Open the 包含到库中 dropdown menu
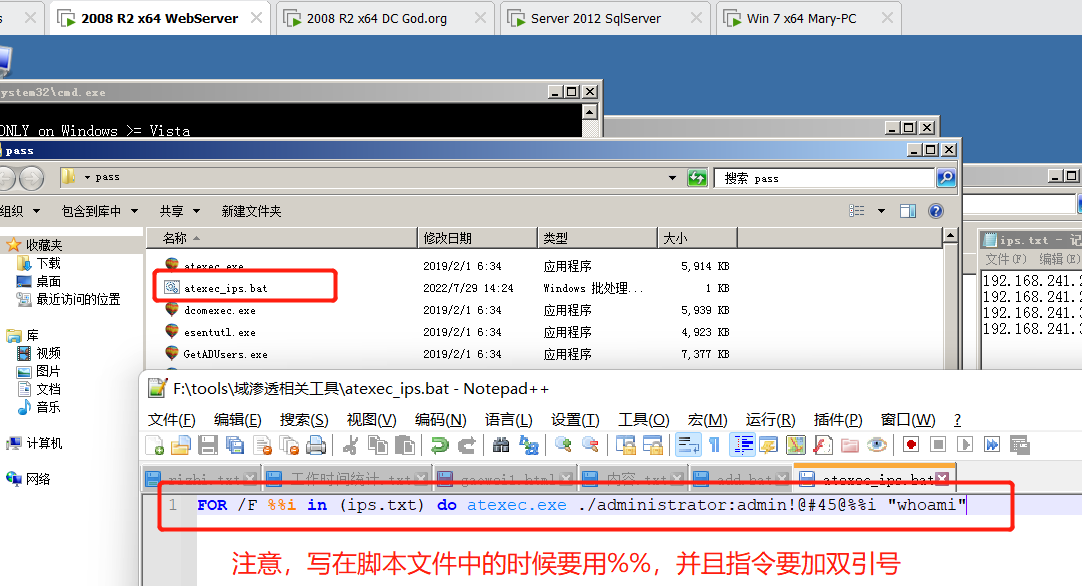This screenshot has height=586, width=1082. pos(97,211)
